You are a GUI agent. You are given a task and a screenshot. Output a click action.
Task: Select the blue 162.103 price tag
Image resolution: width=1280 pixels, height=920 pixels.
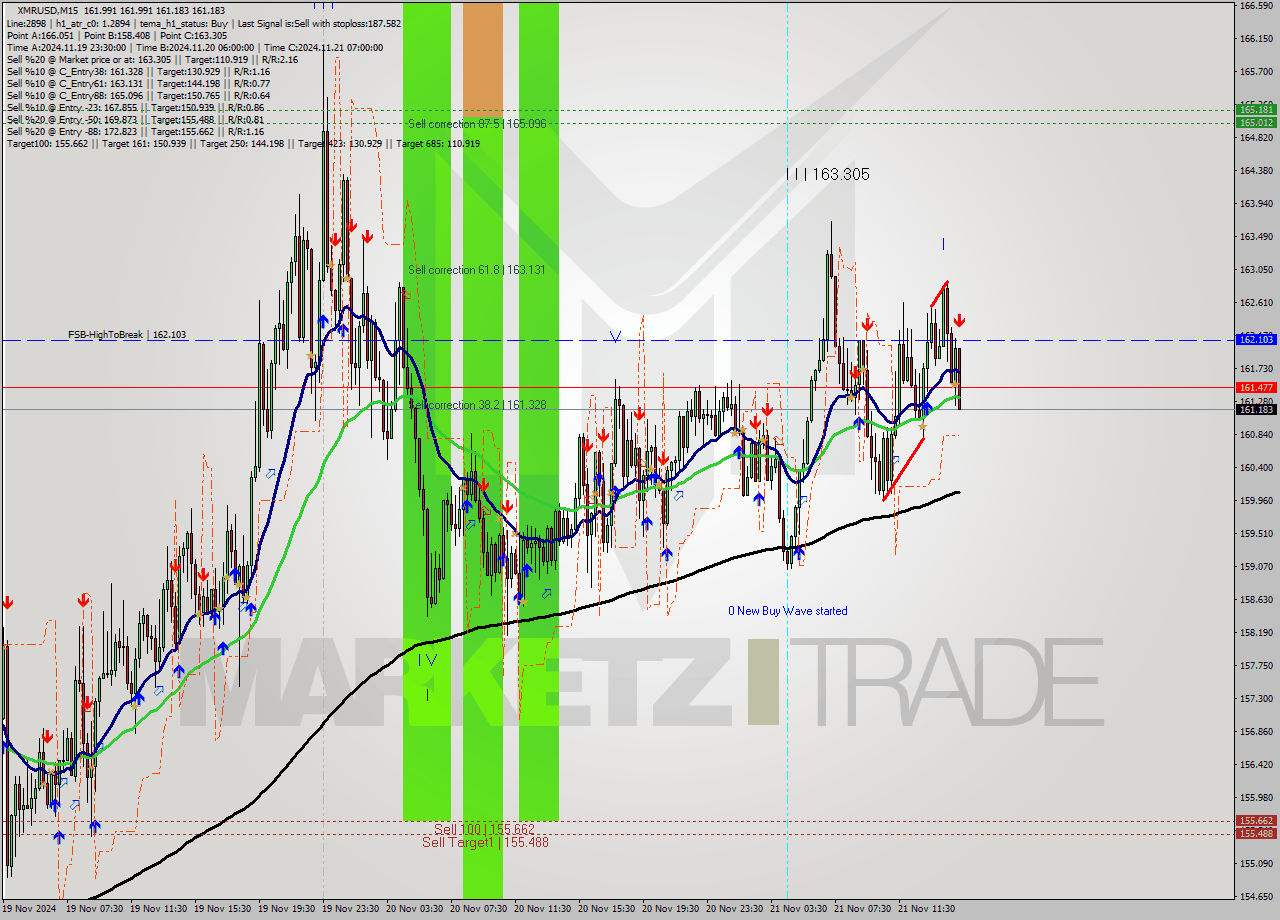[x=1256, y=340]
